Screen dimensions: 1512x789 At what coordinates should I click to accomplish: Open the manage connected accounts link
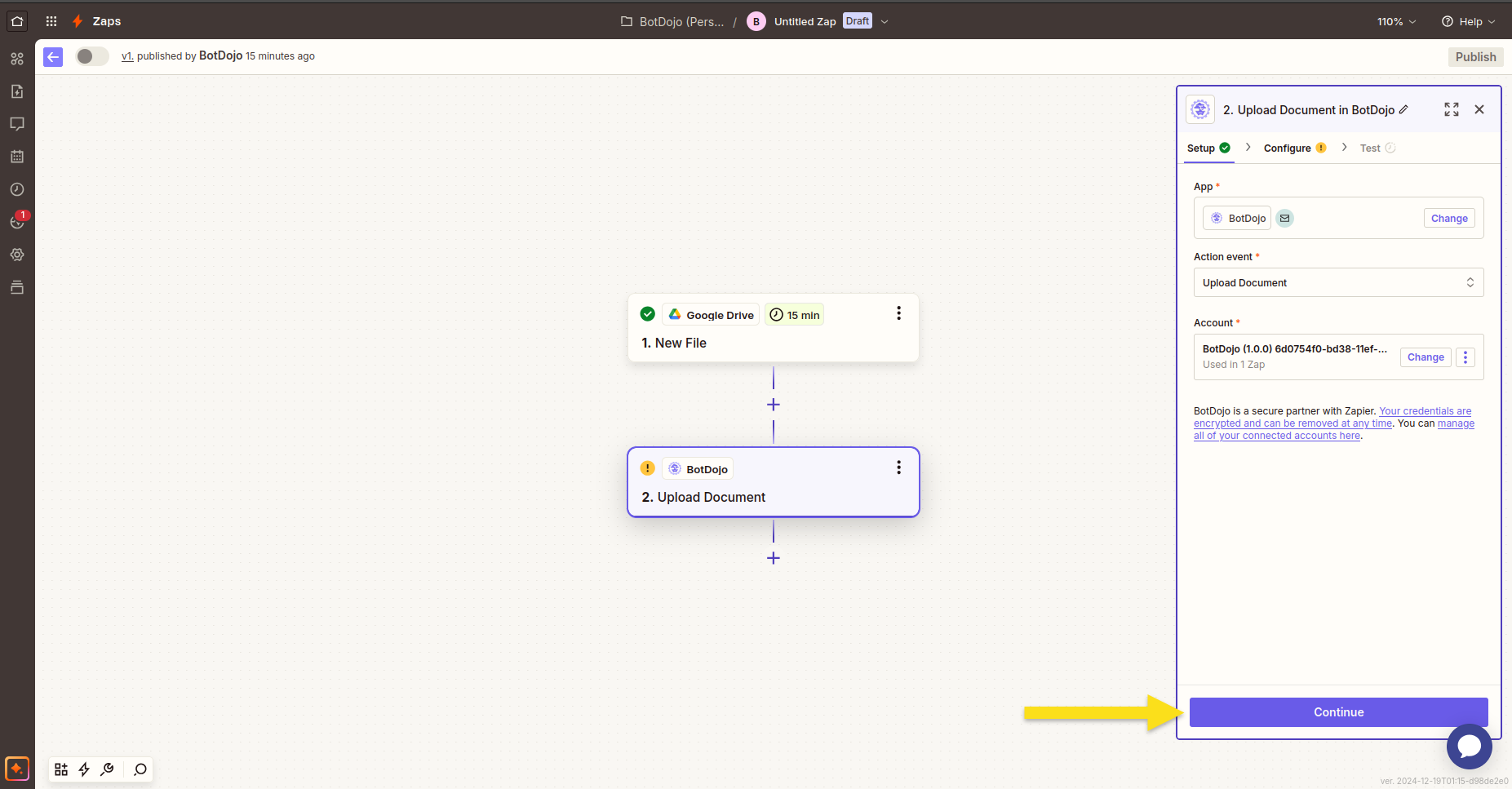(x=1334, y=430)
